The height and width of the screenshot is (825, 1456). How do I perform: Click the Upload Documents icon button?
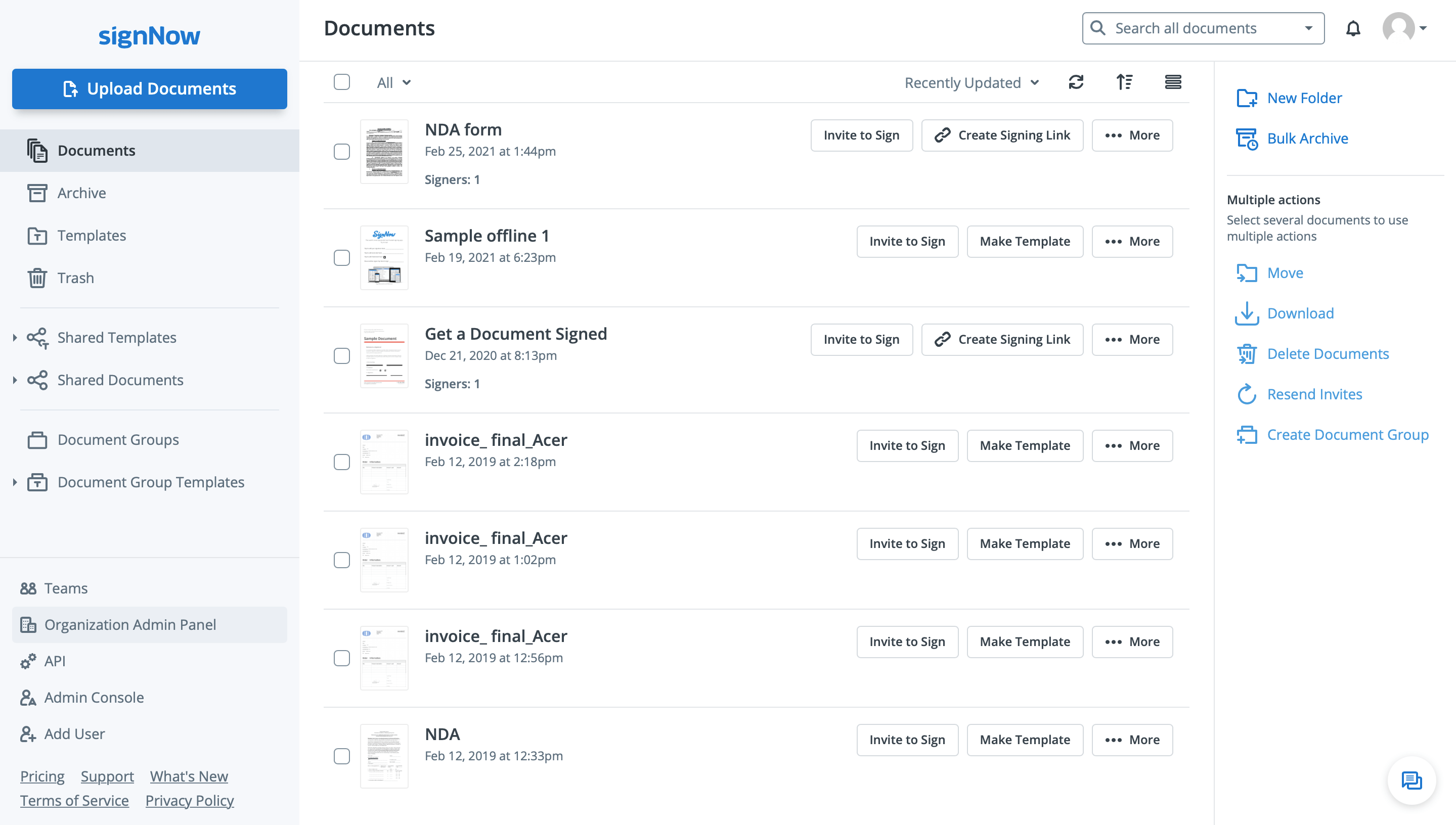[x=69, y=88]
